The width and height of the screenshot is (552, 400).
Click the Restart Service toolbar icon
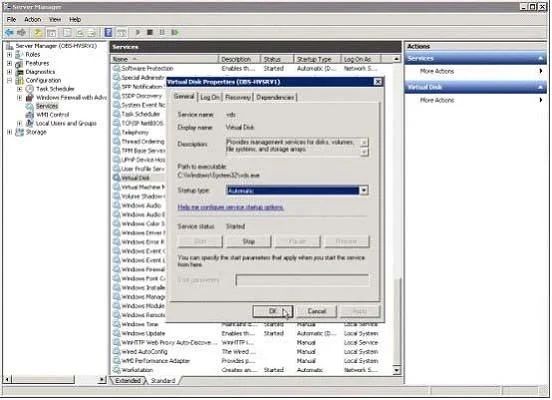[175, 33]
